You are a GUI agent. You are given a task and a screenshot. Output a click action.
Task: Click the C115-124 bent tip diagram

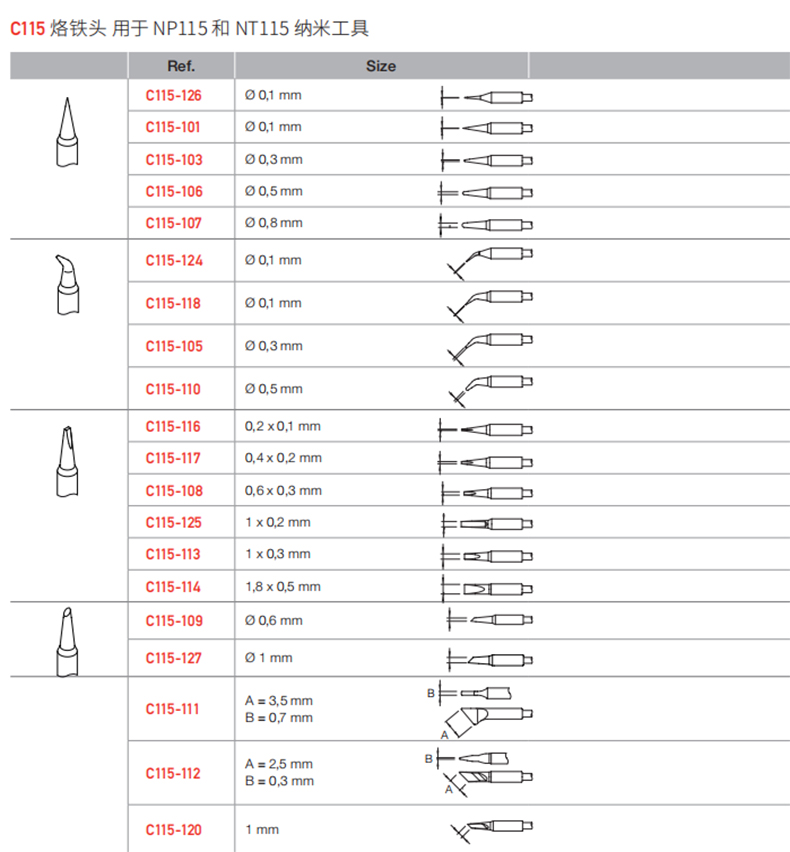coord(489,261)
